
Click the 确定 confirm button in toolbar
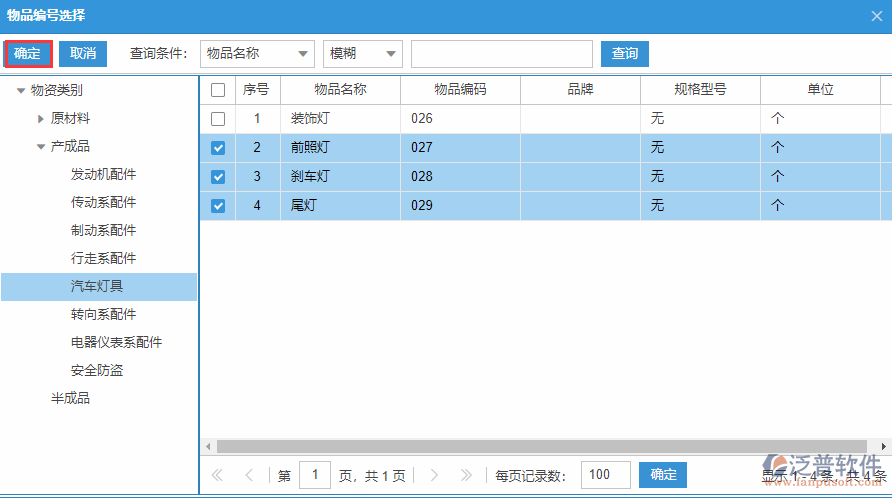[x=28, y=53]
